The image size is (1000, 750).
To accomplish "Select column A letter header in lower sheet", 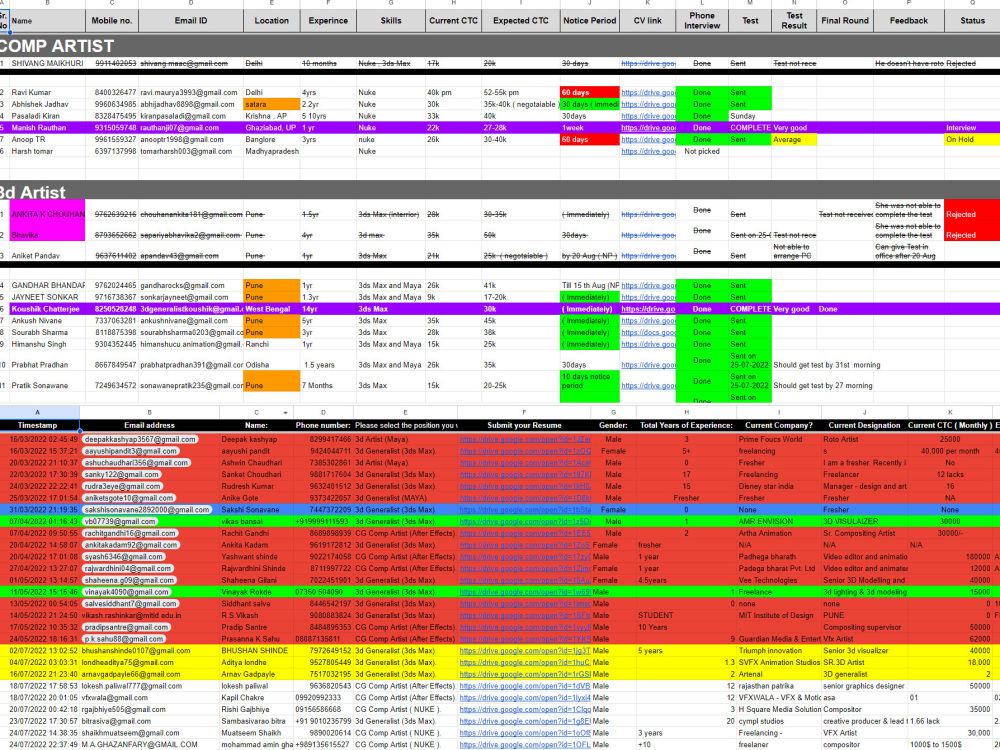I will click(x=38, y=413).
